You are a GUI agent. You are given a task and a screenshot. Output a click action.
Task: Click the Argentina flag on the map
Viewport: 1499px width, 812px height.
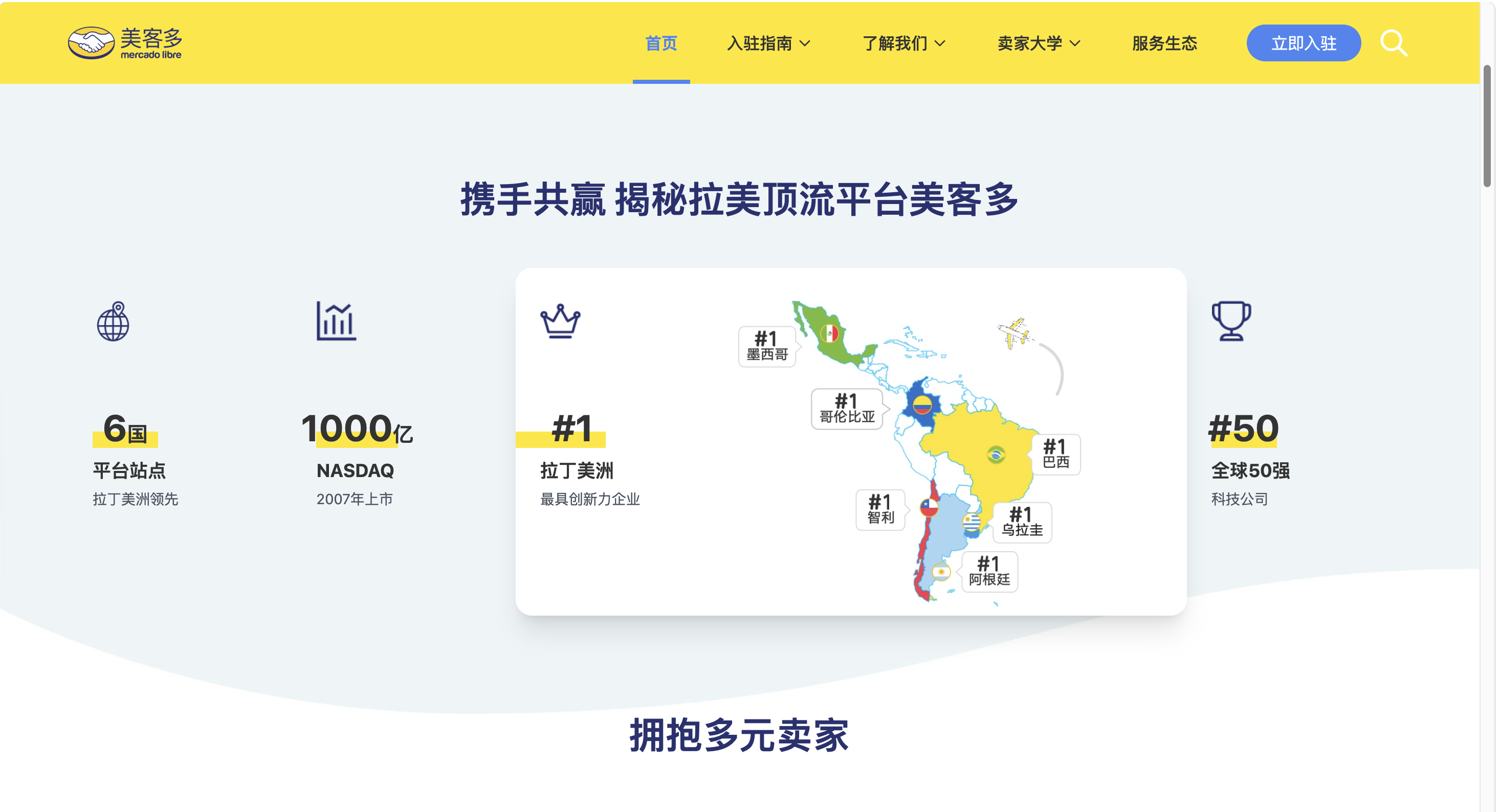click(941, 572)
